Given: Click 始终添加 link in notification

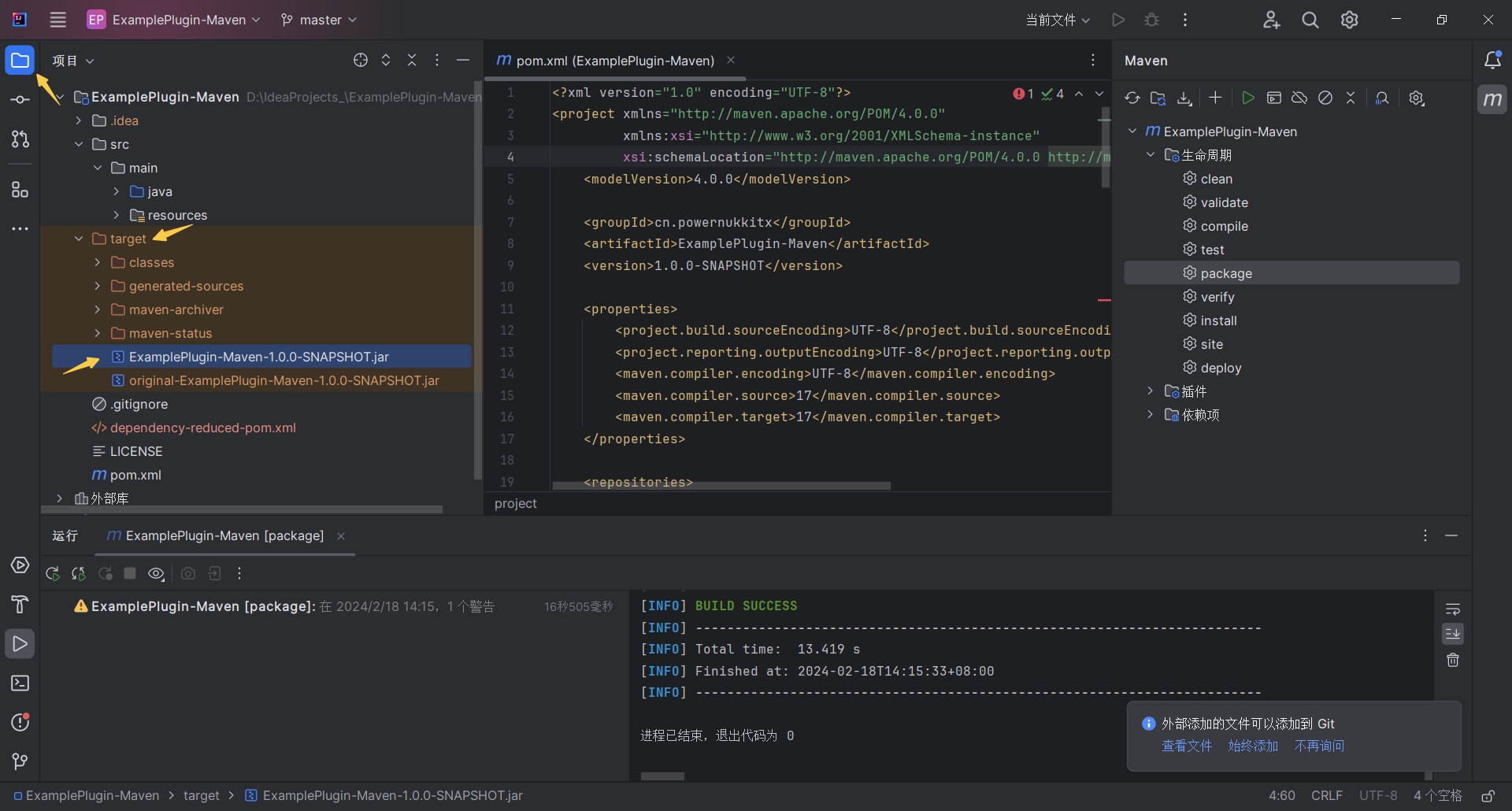Looking at the screenshot, I should [x=1253, y=746].
